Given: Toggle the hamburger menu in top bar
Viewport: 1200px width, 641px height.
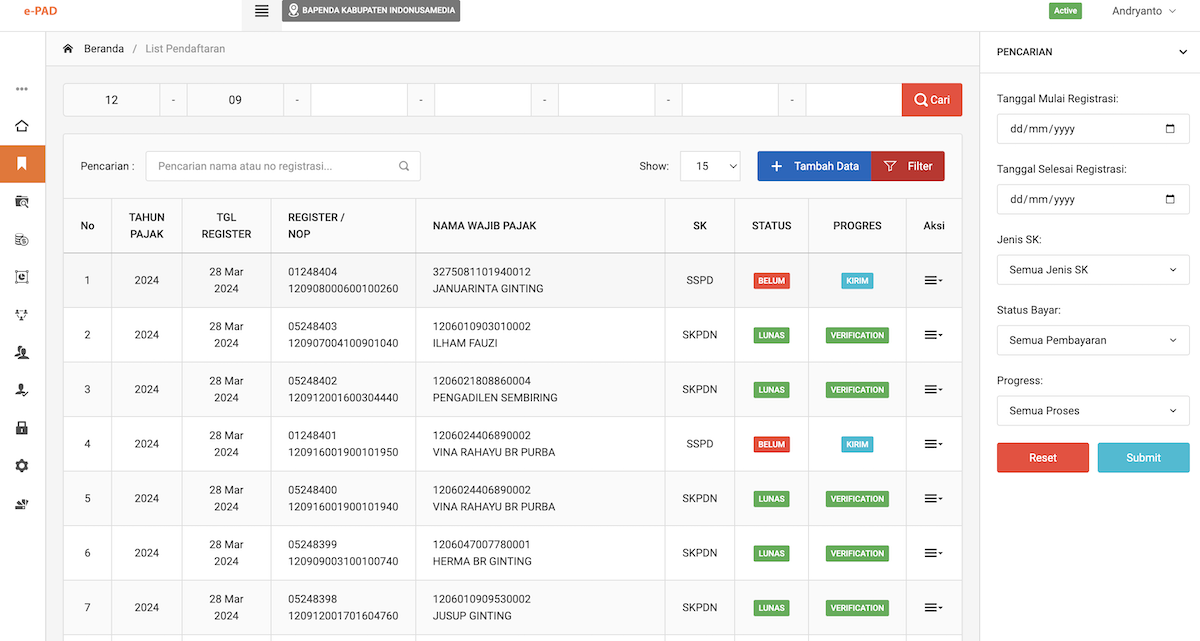Looking at the screenshot, I should click(261, 11).
